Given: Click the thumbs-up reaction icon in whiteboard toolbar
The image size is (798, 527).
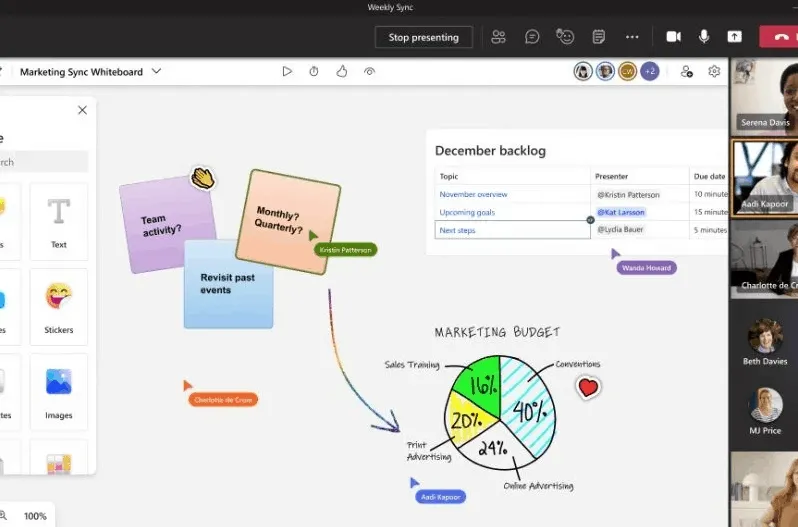Looking at the screenshot, I should pos(341,72).
